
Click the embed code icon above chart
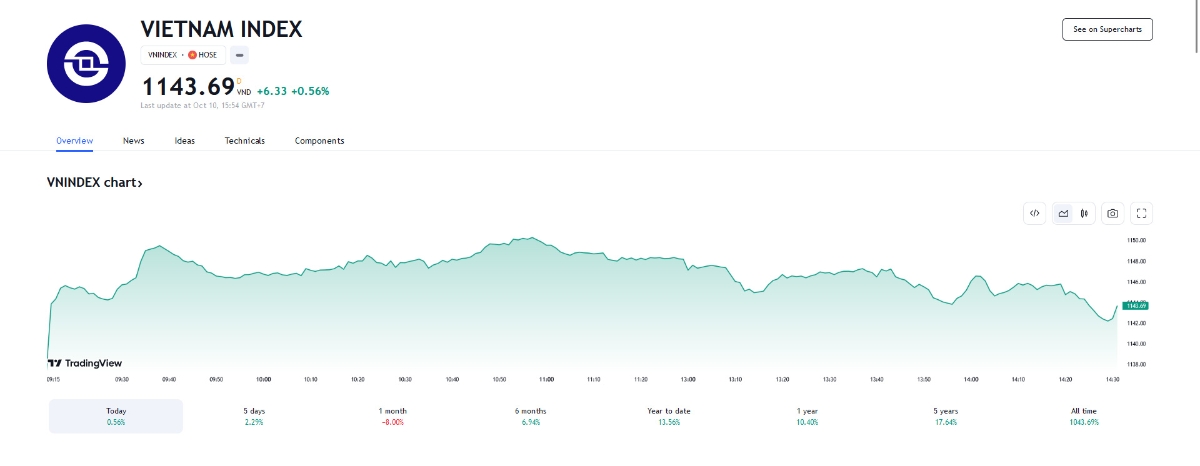(1035, 213)
